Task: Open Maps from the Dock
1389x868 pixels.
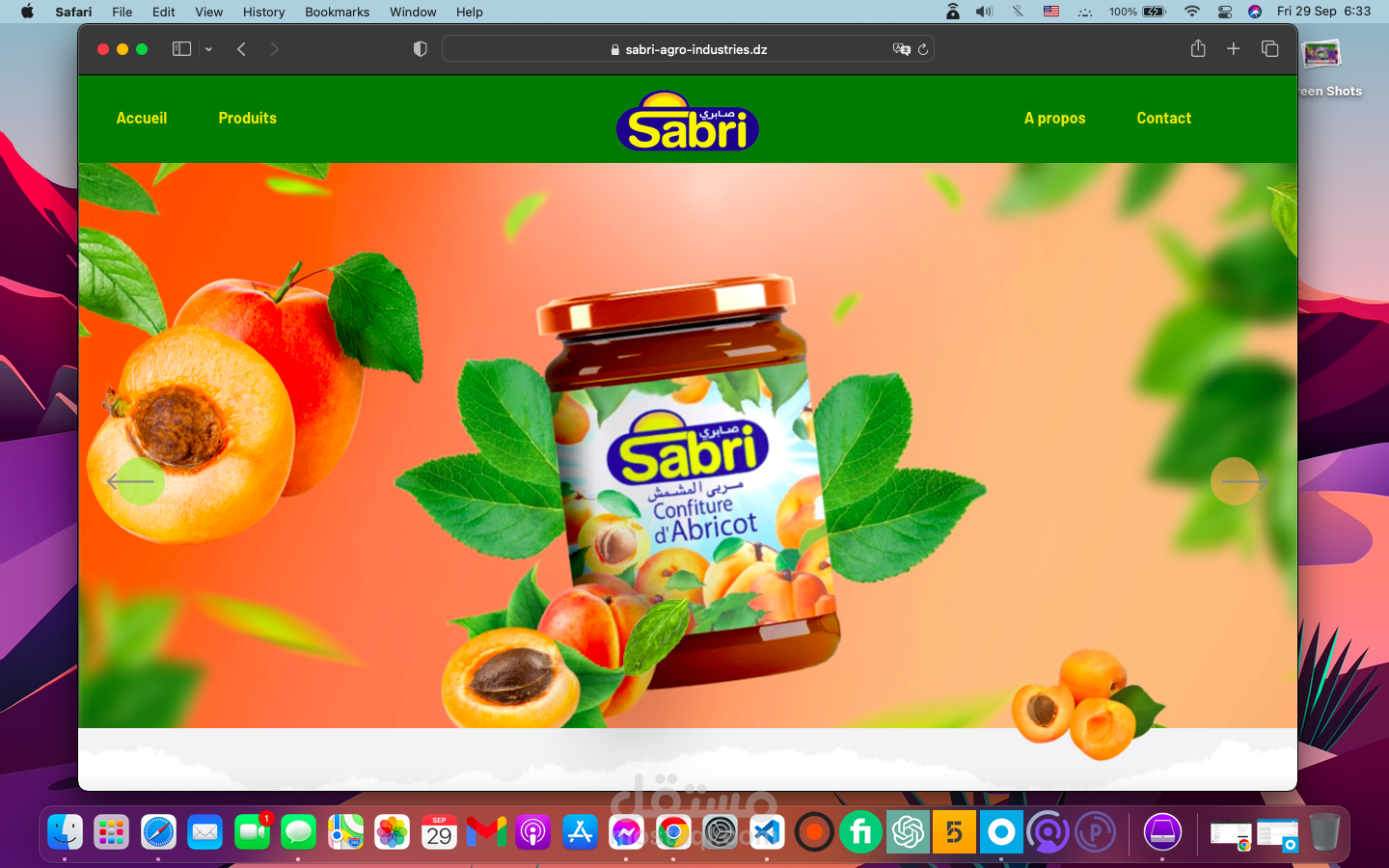Action: click(345, 831)
